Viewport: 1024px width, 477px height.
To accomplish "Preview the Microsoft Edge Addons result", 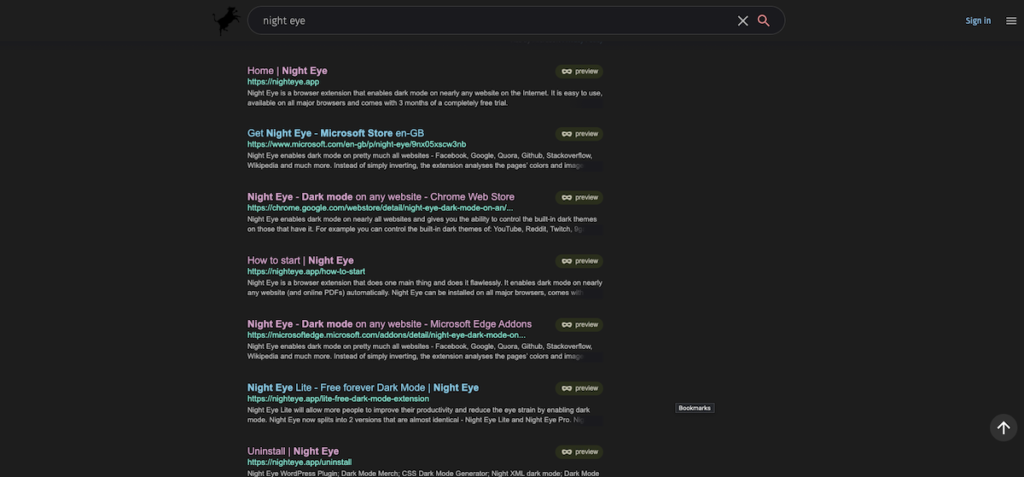I will 579,325.
